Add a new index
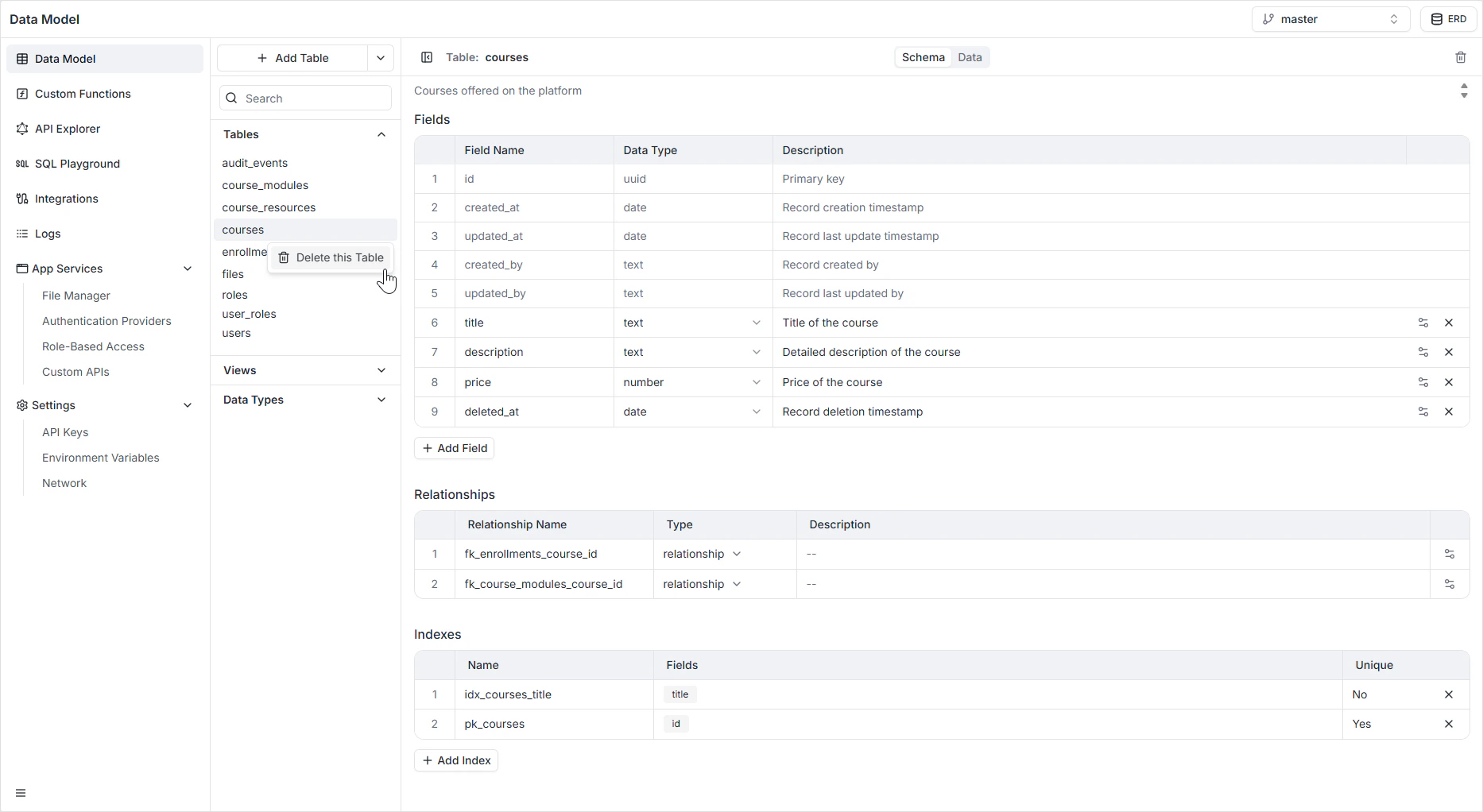This screenshot has width=1483, height=812. [456, 760]
